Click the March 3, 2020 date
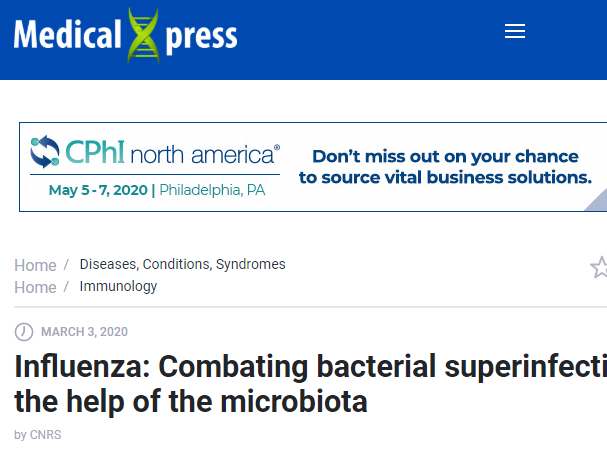607x462 pixels. 84,332
